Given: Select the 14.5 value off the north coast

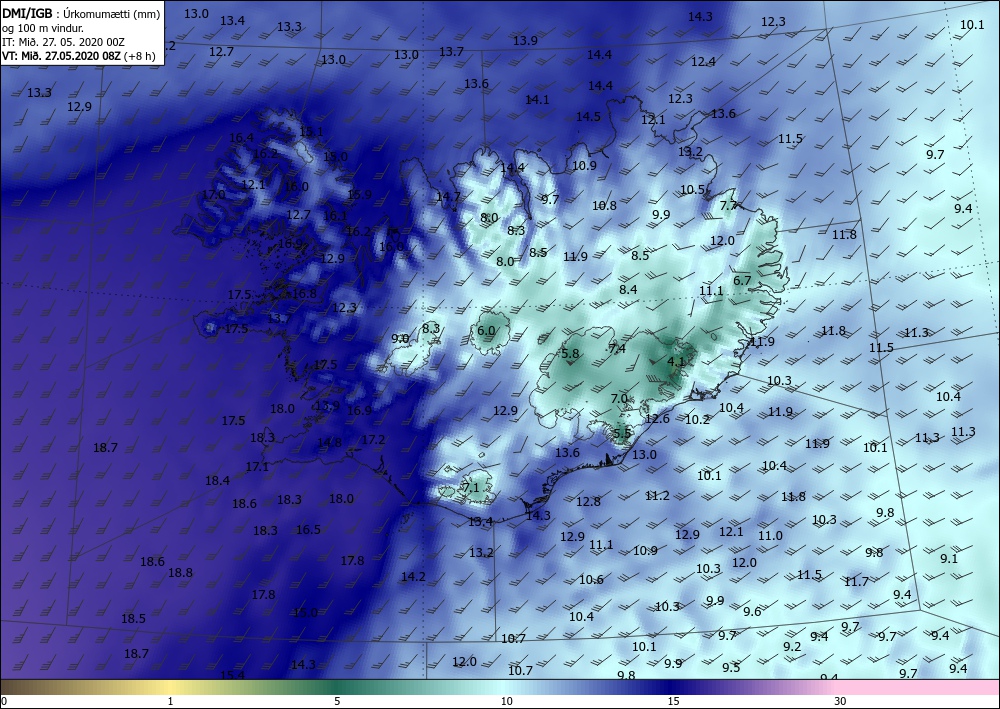Looking at the screenshot, I should pyautogui.click(x=588, y=117).
